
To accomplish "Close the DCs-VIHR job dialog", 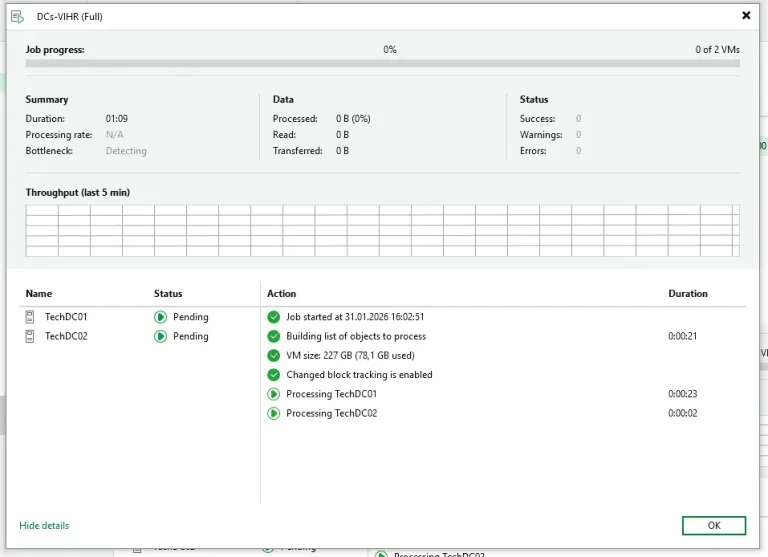I will (x=746, y=16).
